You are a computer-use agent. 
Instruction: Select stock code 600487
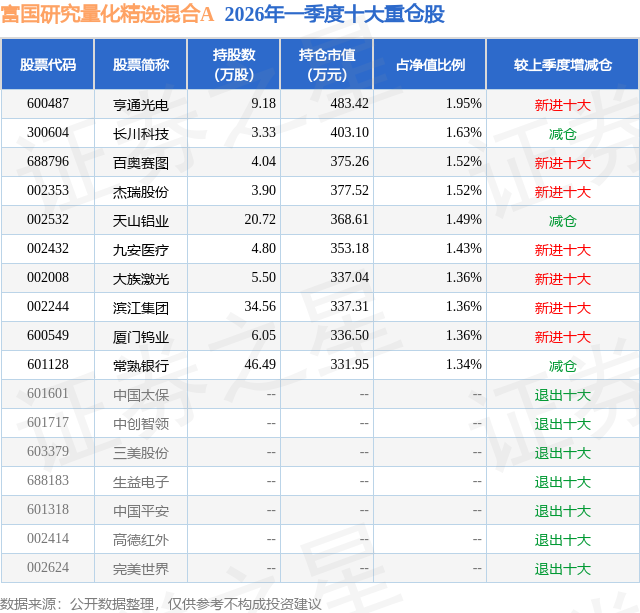pyautogui.click(x=48, y=103)
